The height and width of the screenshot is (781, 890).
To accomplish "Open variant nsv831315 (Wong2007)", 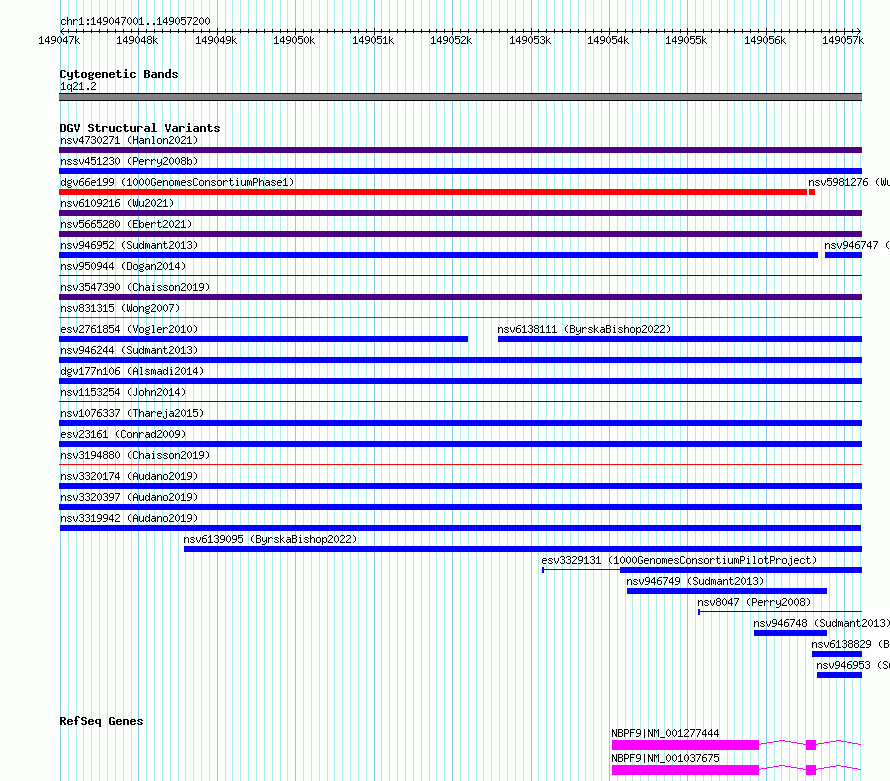I will [x=120, y=308].
